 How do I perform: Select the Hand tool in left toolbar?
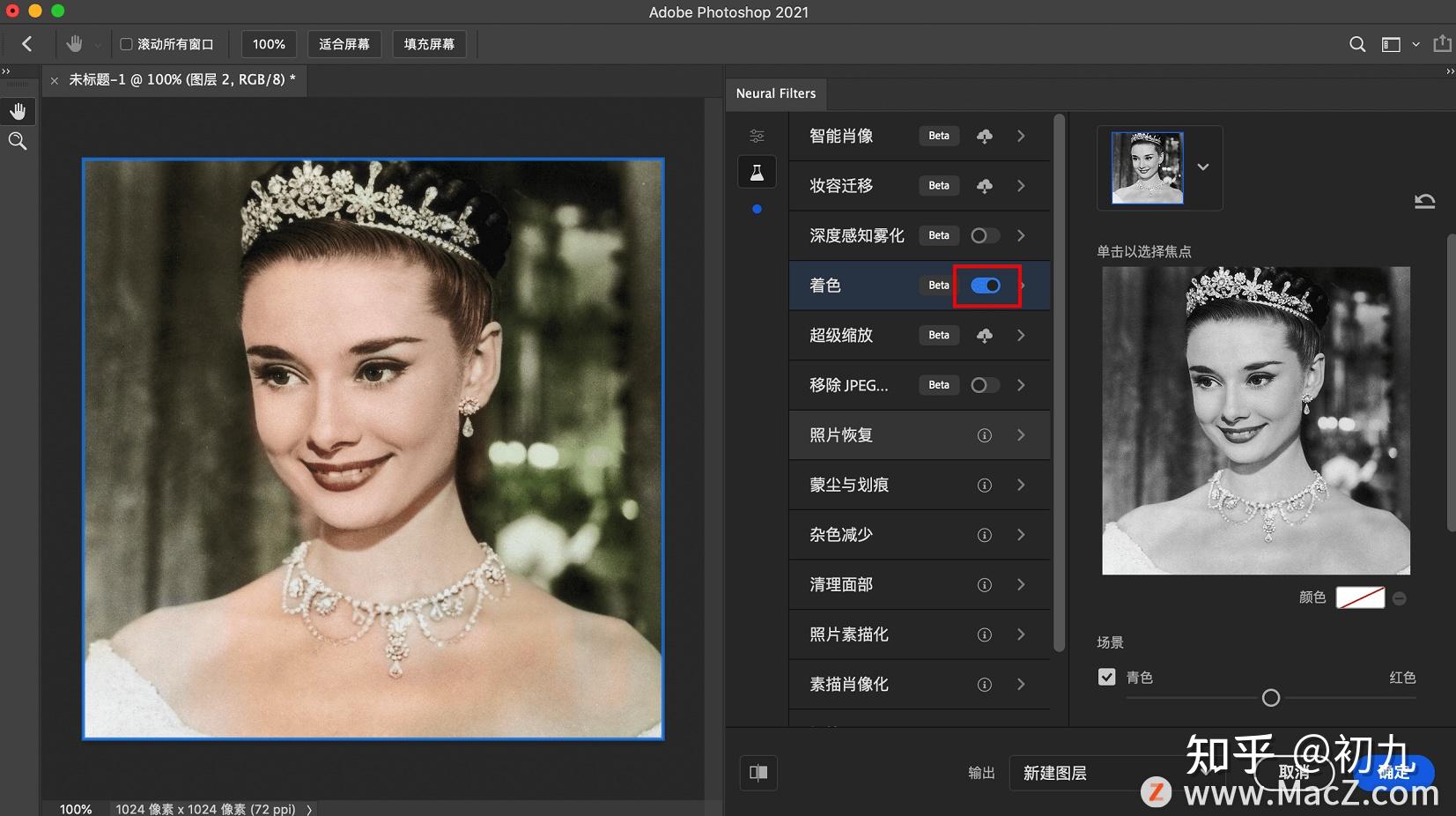[18, 111]
